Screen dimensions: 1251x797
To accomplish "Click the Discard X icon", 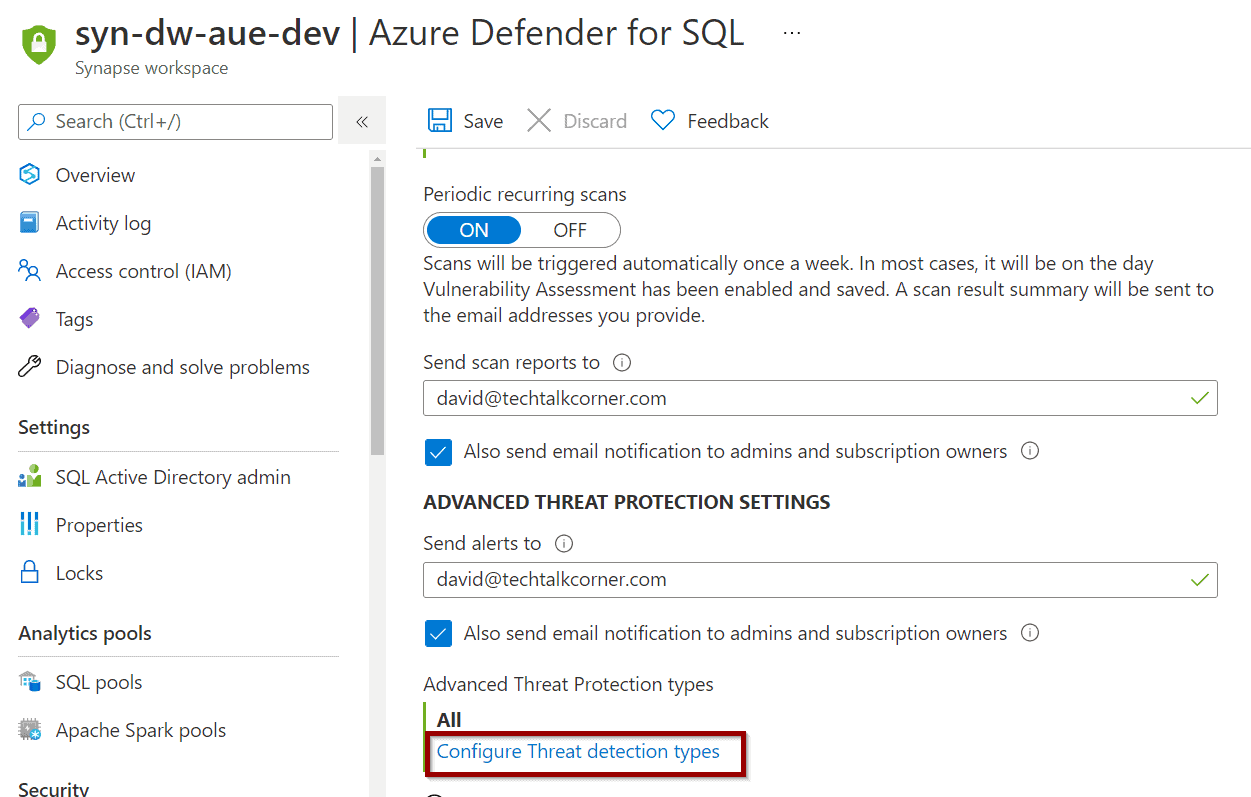I will point(539,121).
